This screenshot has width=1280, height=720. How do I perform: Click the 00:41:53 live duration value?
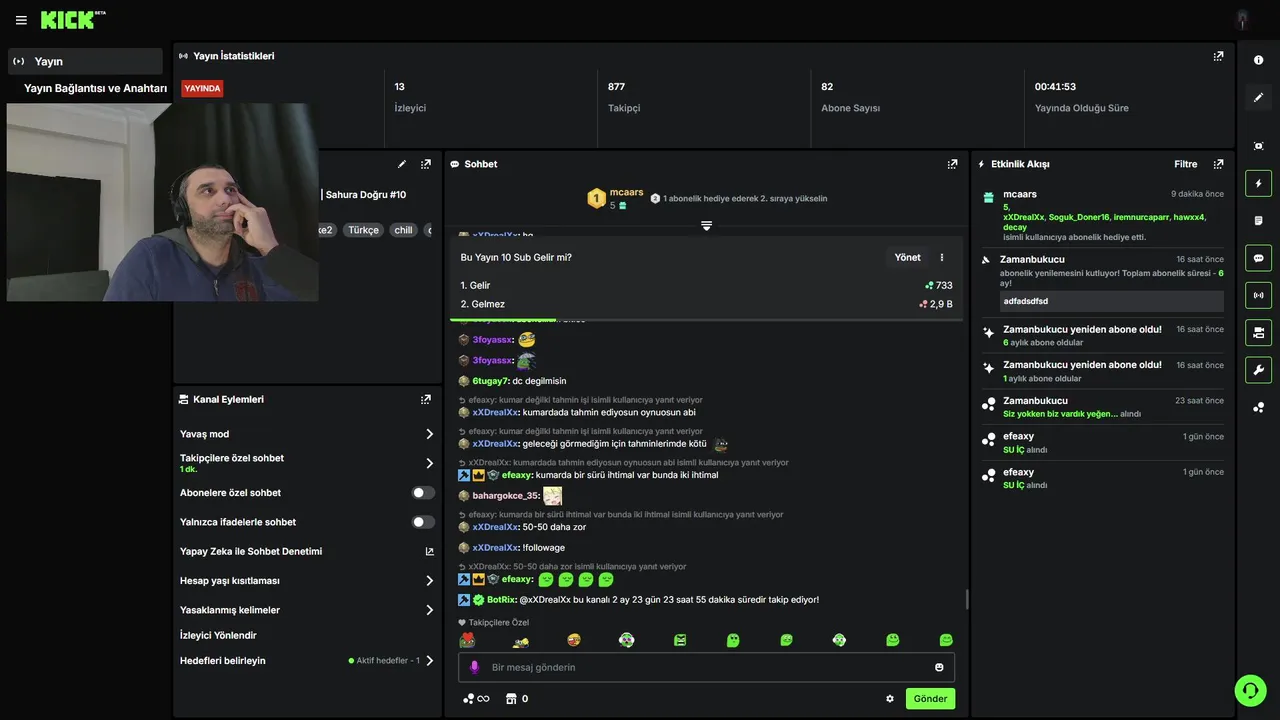pos(1055,87)
